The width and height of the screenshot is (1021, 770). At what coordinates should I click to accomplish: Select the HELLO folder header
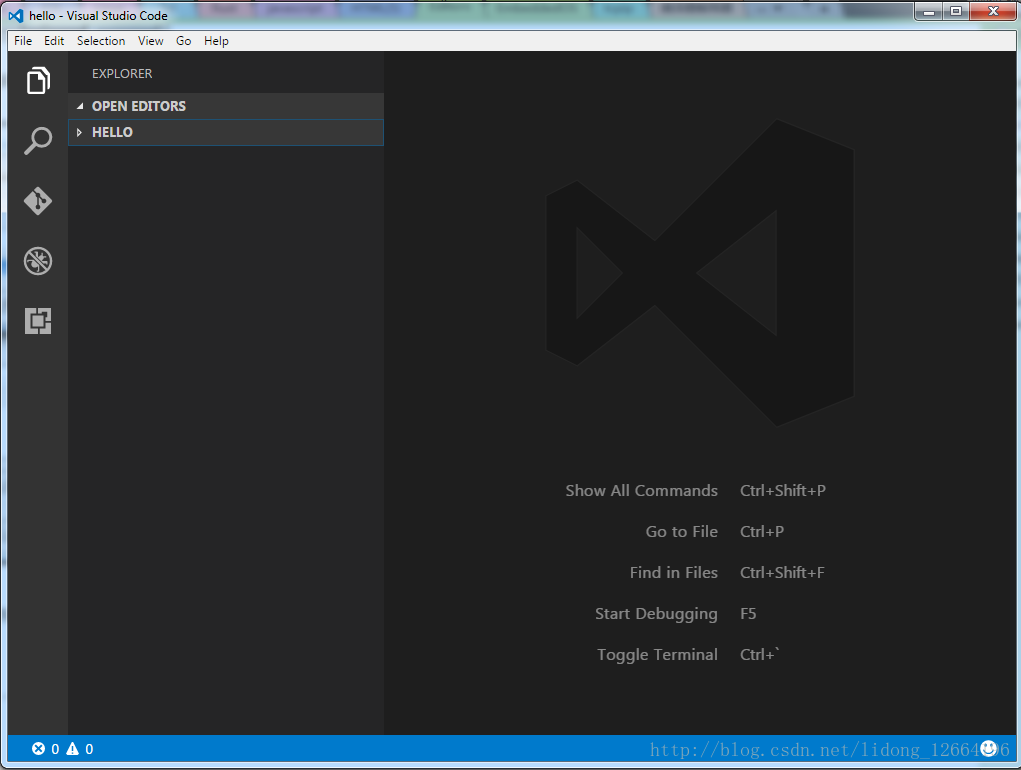[226, 132]
